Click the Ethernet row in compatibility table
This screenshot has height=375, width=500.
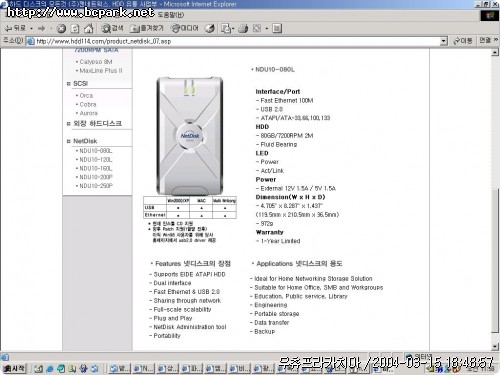tap(190, 215)
